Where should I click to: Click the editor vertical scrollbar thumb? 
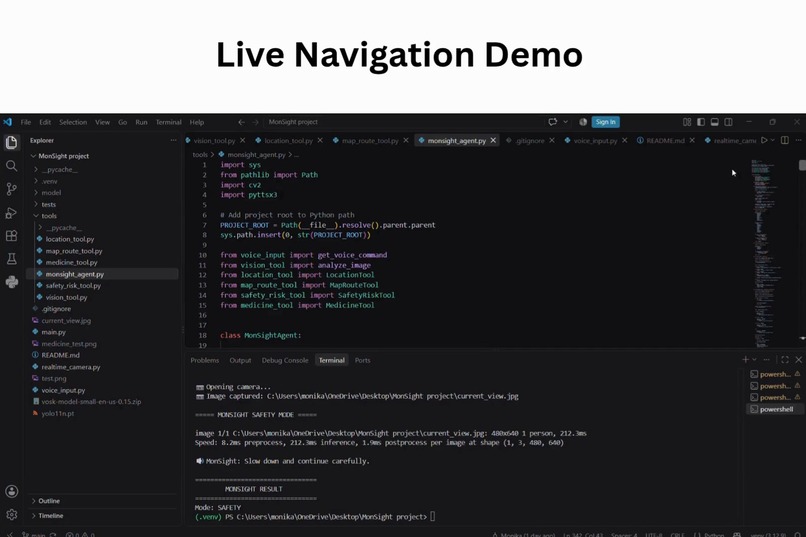tap(802, 165)
